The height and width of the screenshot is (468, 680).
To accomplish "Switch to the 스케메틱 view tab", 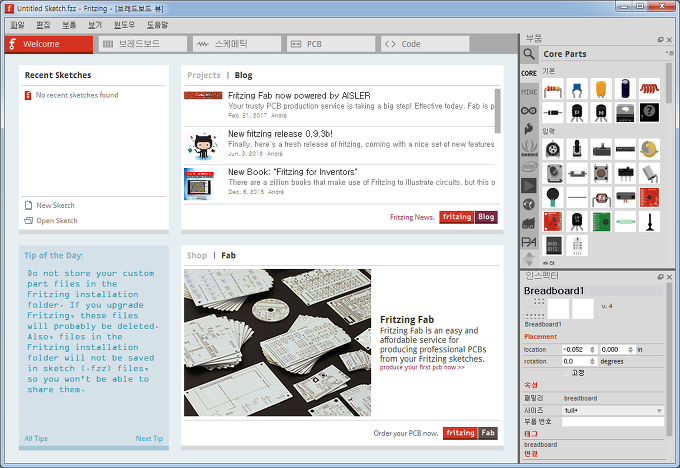I will click(x=237, y=44).
